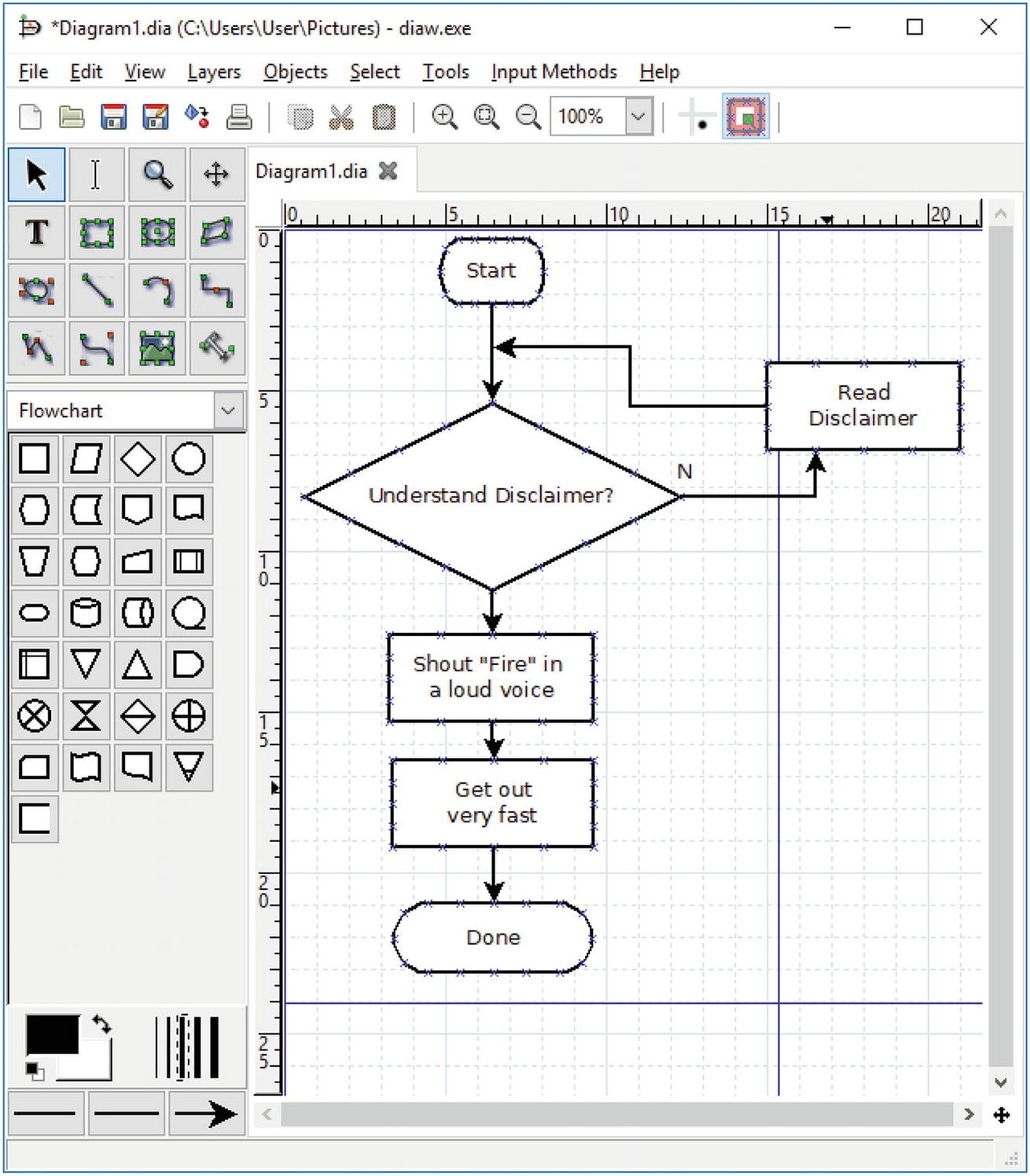This screenshot has width=1030, height=1176.
Task: Click the New diagram toolbar icon
Action: (30, 117)
